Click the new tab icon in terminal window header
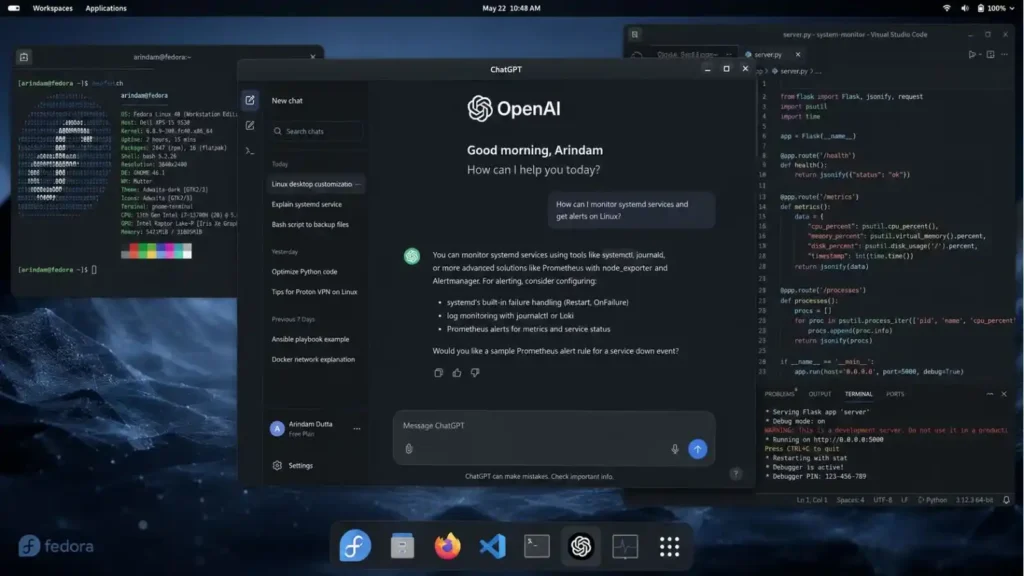The width and height of the screenshot is (1024, 576). pyautogui.click(x=24, y=57)
